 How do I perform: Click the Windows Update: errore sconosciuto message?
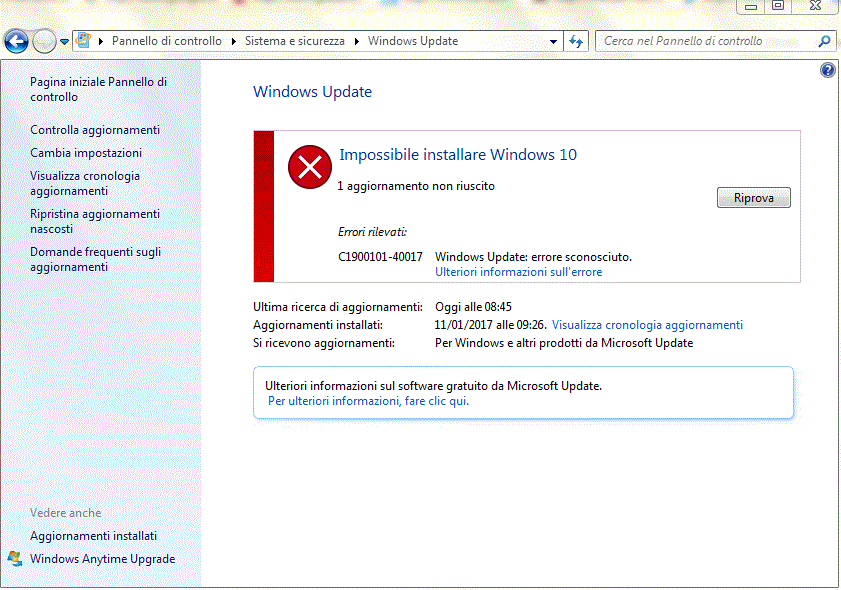tap(534, 257)
